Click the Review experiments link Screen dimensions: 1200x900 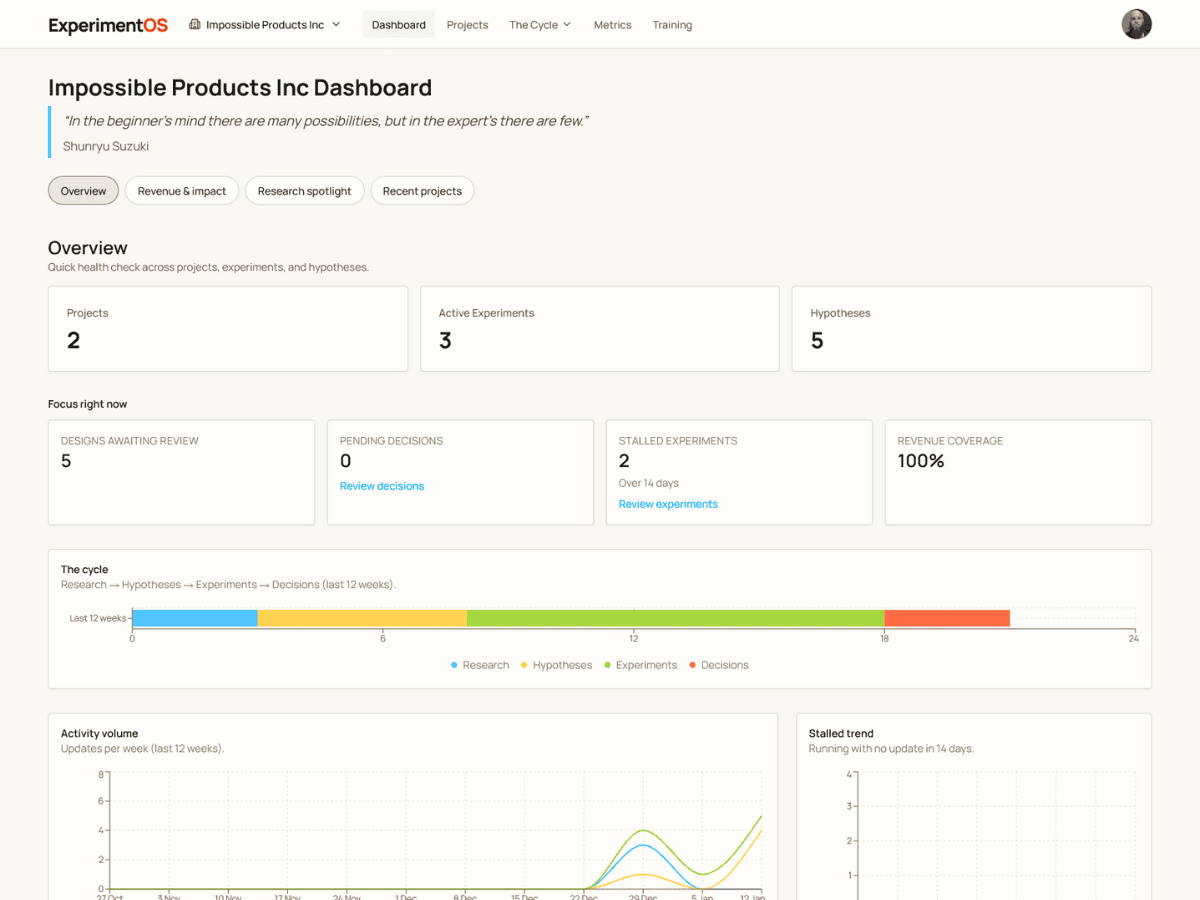pos(667,504)
